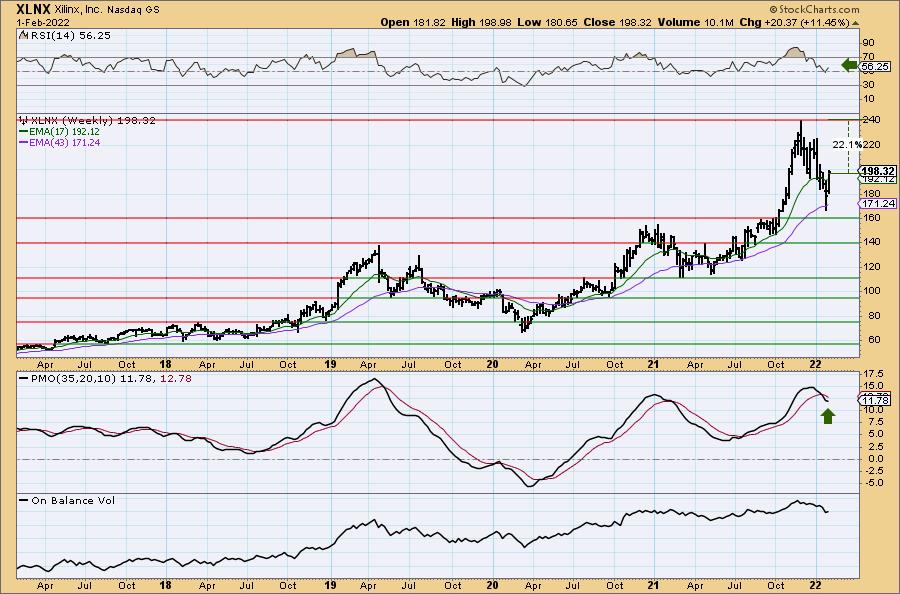Screen dimensions: 900x594
Task: Click the 140 price axis label
Action: tap(871, 242)
